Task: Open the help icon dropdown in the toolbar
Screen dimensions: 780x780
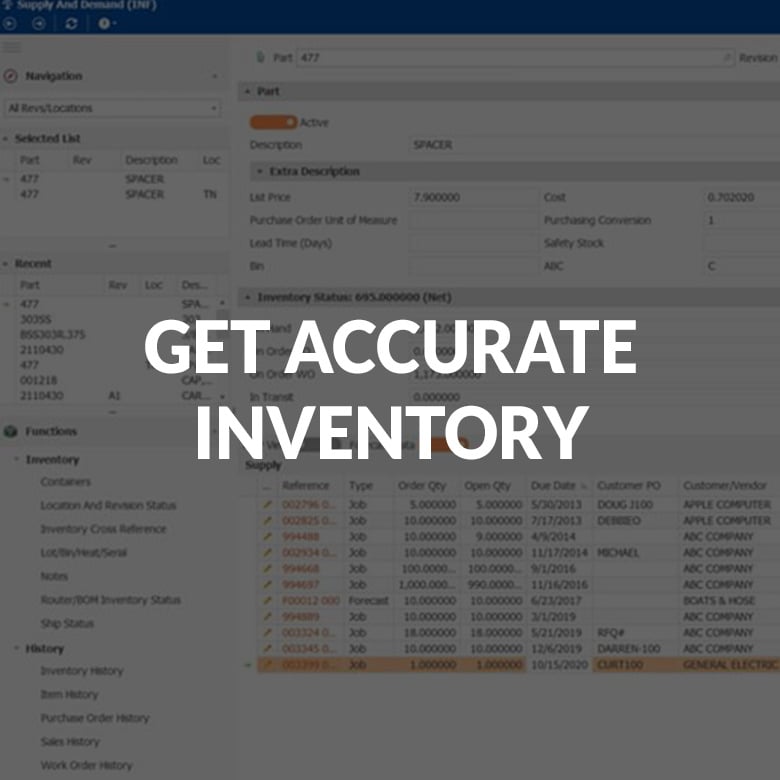Action: [105, 24]
